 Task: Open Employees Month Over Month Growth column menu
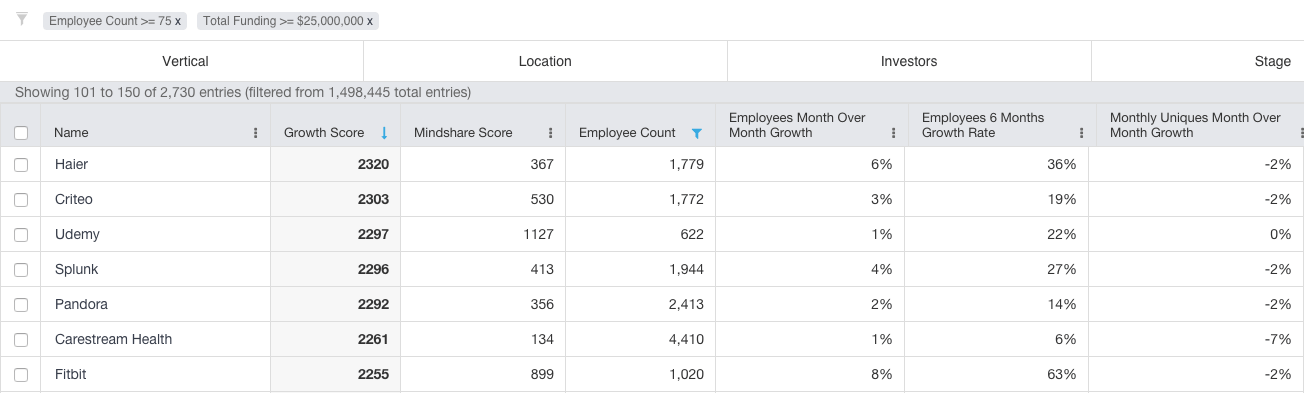click(893, 133)
